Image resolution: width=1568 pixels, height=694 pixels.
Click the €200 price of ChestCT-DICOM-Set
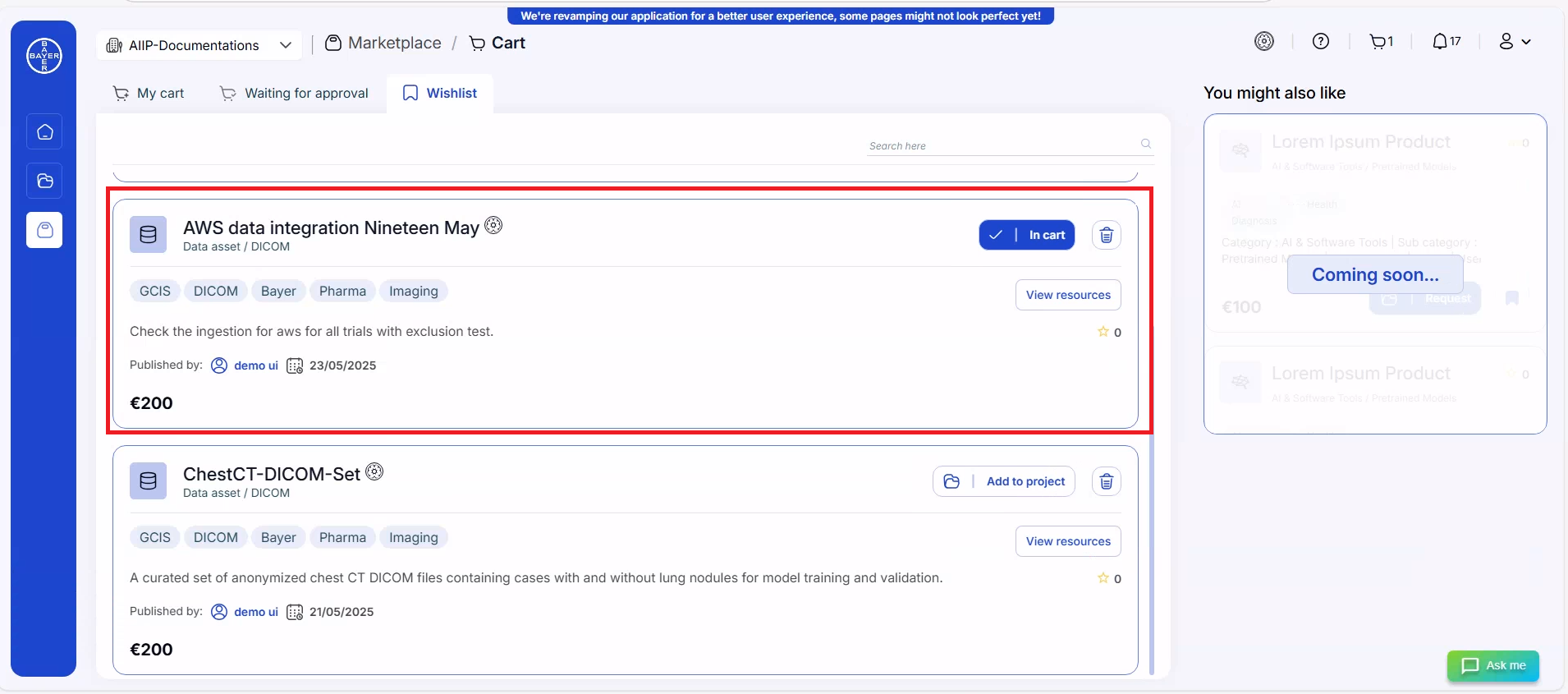click(x=152, y=650)
